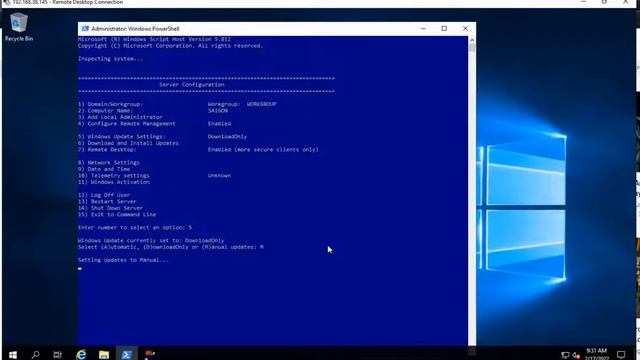Select the PowerShell taskbar button
The height and width of the screenshot is (360, 640).
tap(126, 354)
